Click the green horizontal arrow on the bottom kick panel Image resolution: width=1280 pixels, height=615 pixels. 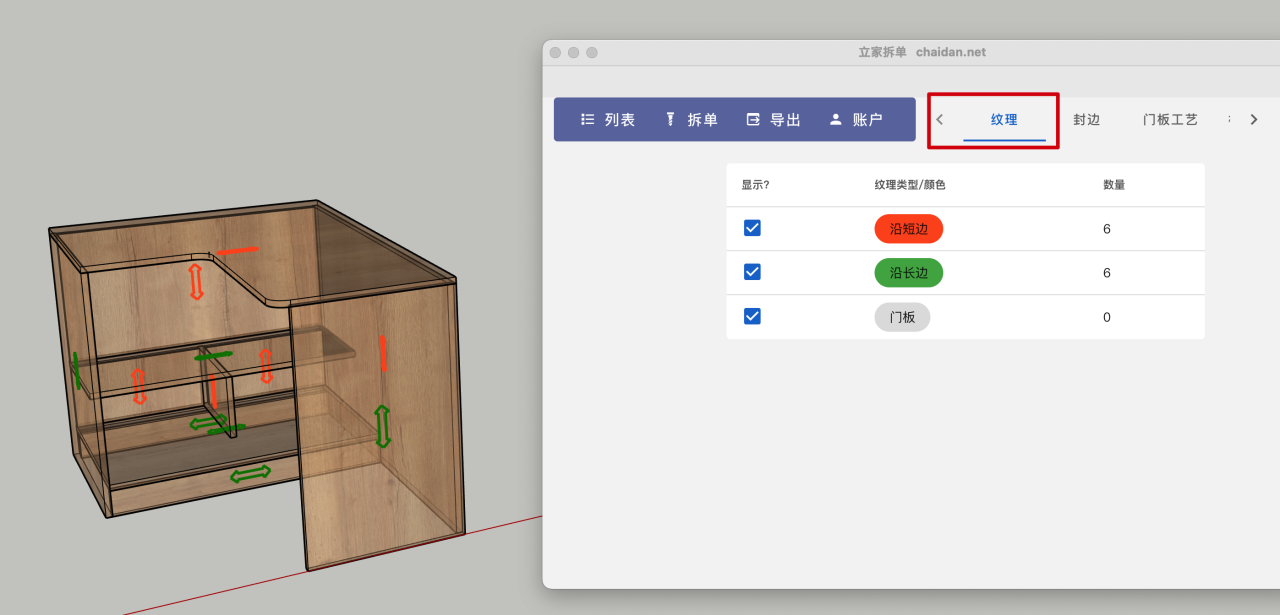(x=250, y=473)
